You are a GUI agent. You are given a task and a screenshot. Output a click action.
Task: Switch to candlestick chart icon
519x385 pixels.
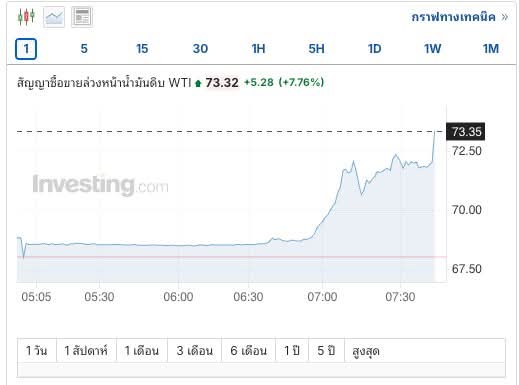coord(26,16)
